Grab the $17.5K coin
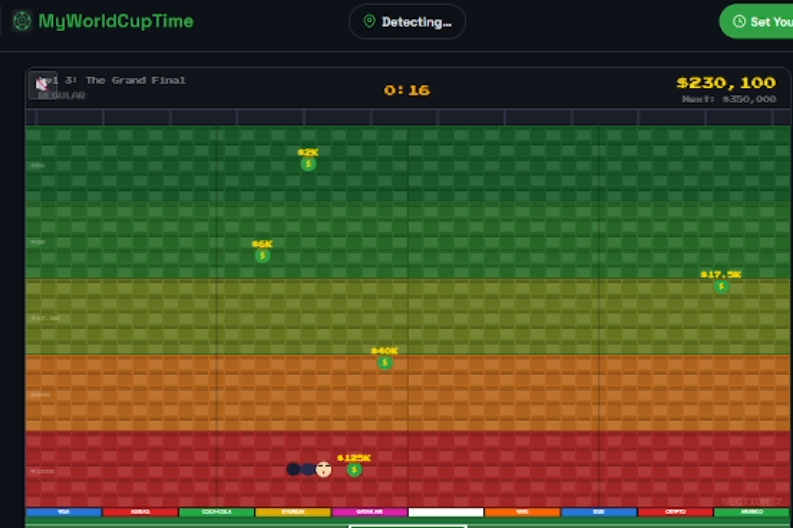Viewport: 793px width, 528px height. click(721, 286)
